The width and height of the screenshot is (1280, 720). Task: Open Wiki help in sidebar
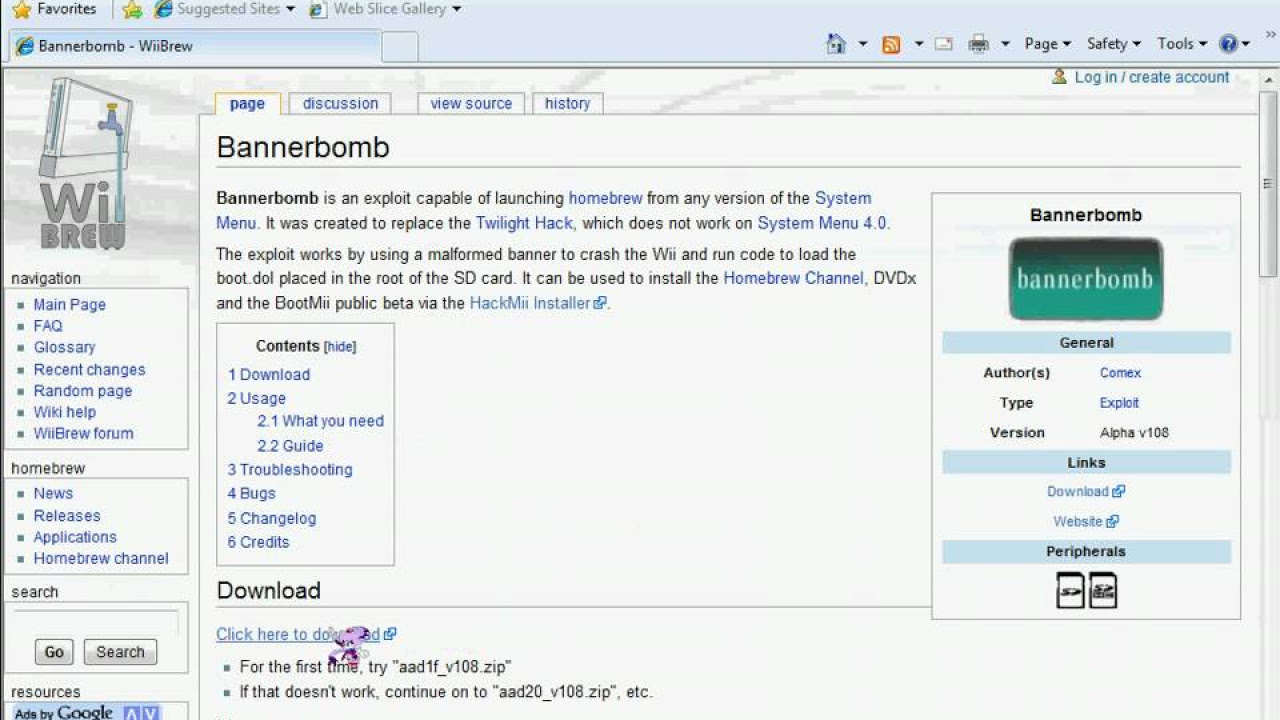(x=65, y=412)
